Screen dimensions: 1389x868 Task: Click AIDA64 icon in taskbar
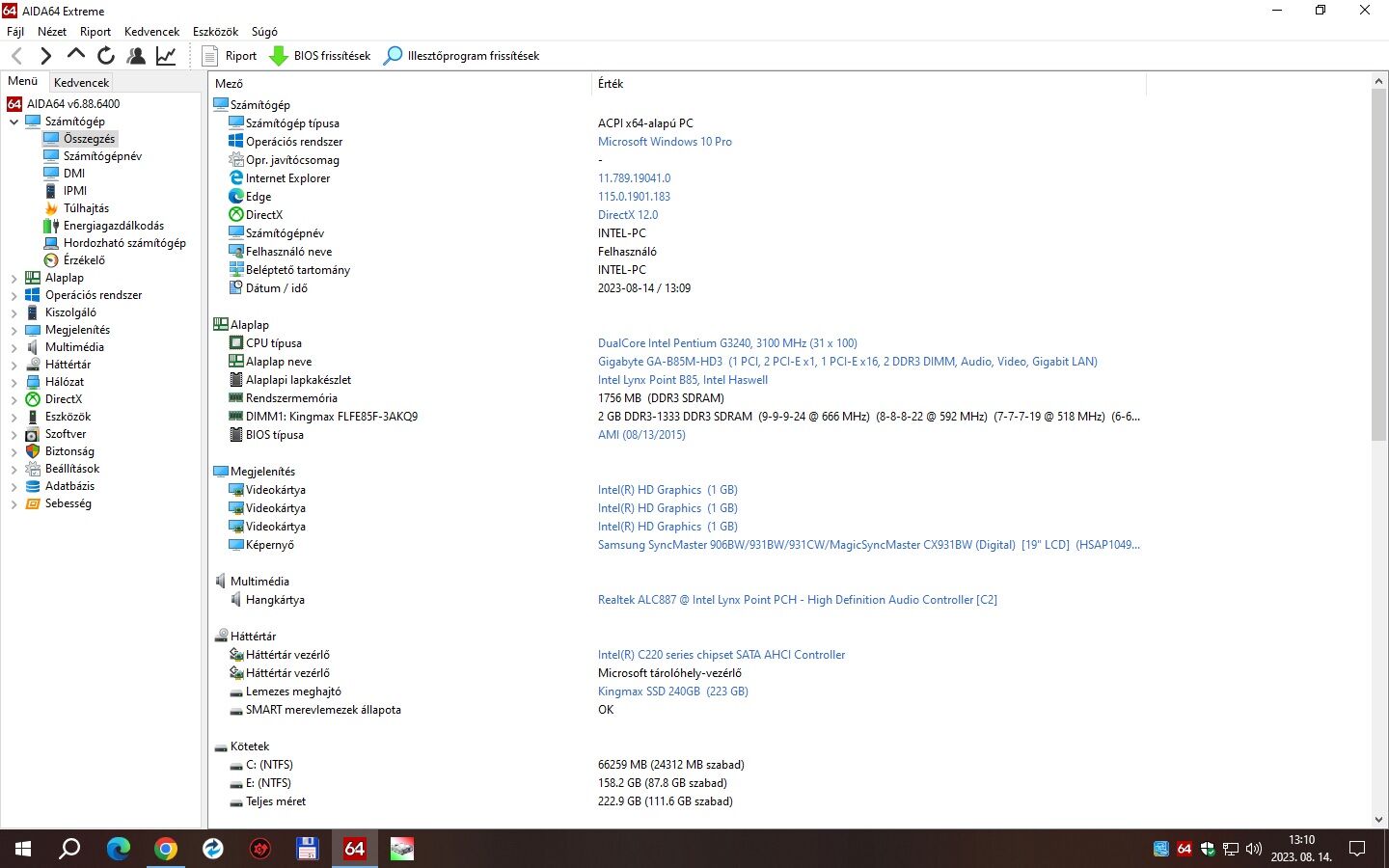pyautogui.click(x=354, y=849)
